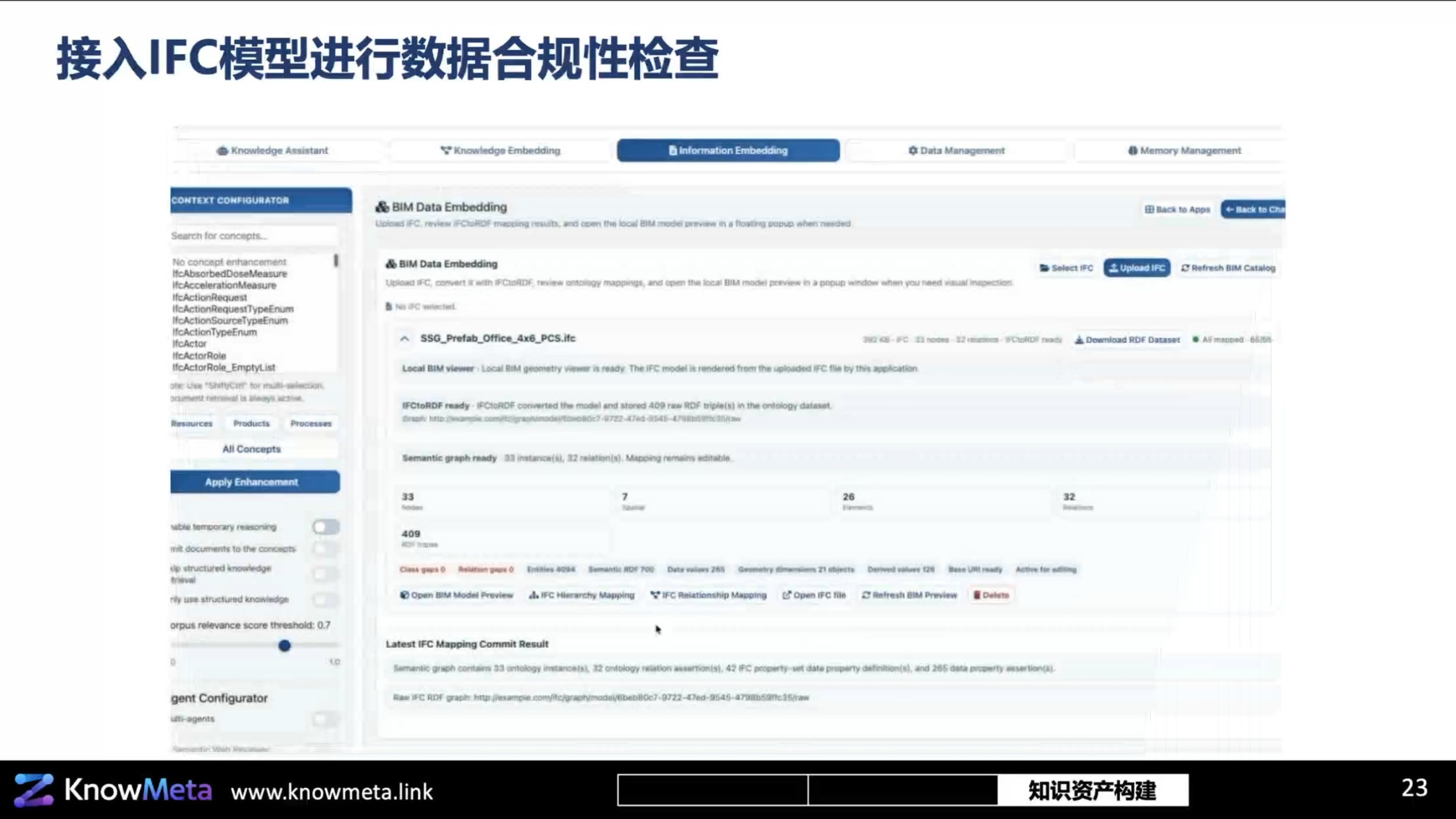Select IfcActionTypeEnum in the concept list
The width and height of the screenshot is (1456, 819).
click(x=214, y=332)
